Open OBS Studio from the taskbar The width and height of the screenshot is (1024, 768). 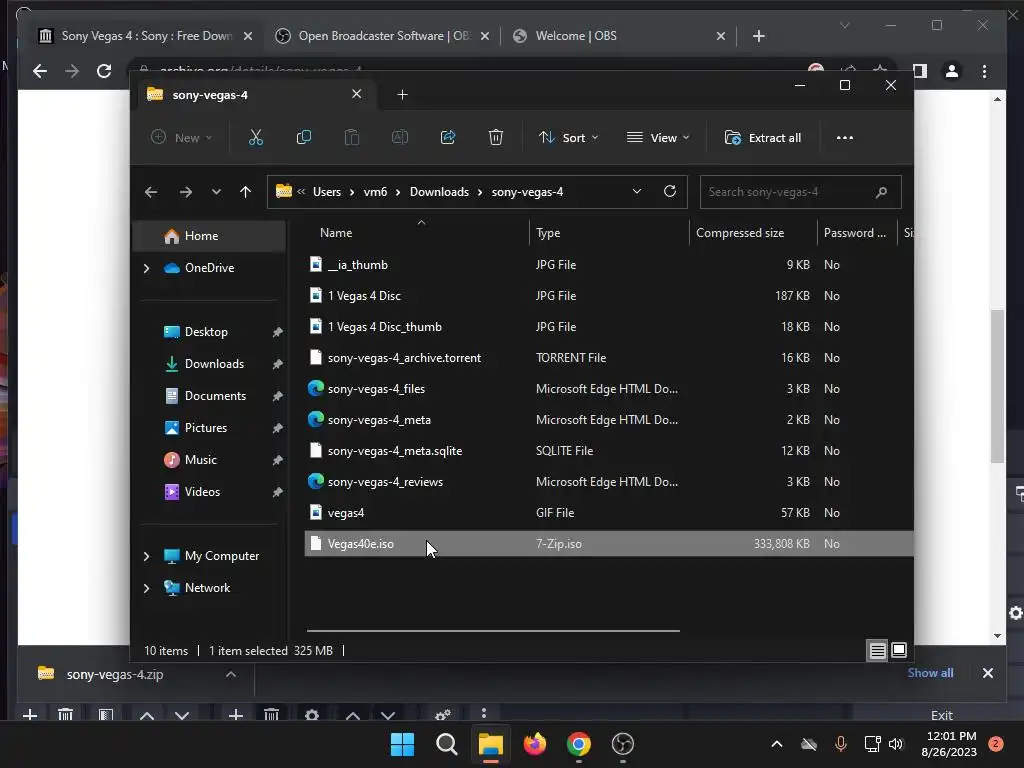622,744
